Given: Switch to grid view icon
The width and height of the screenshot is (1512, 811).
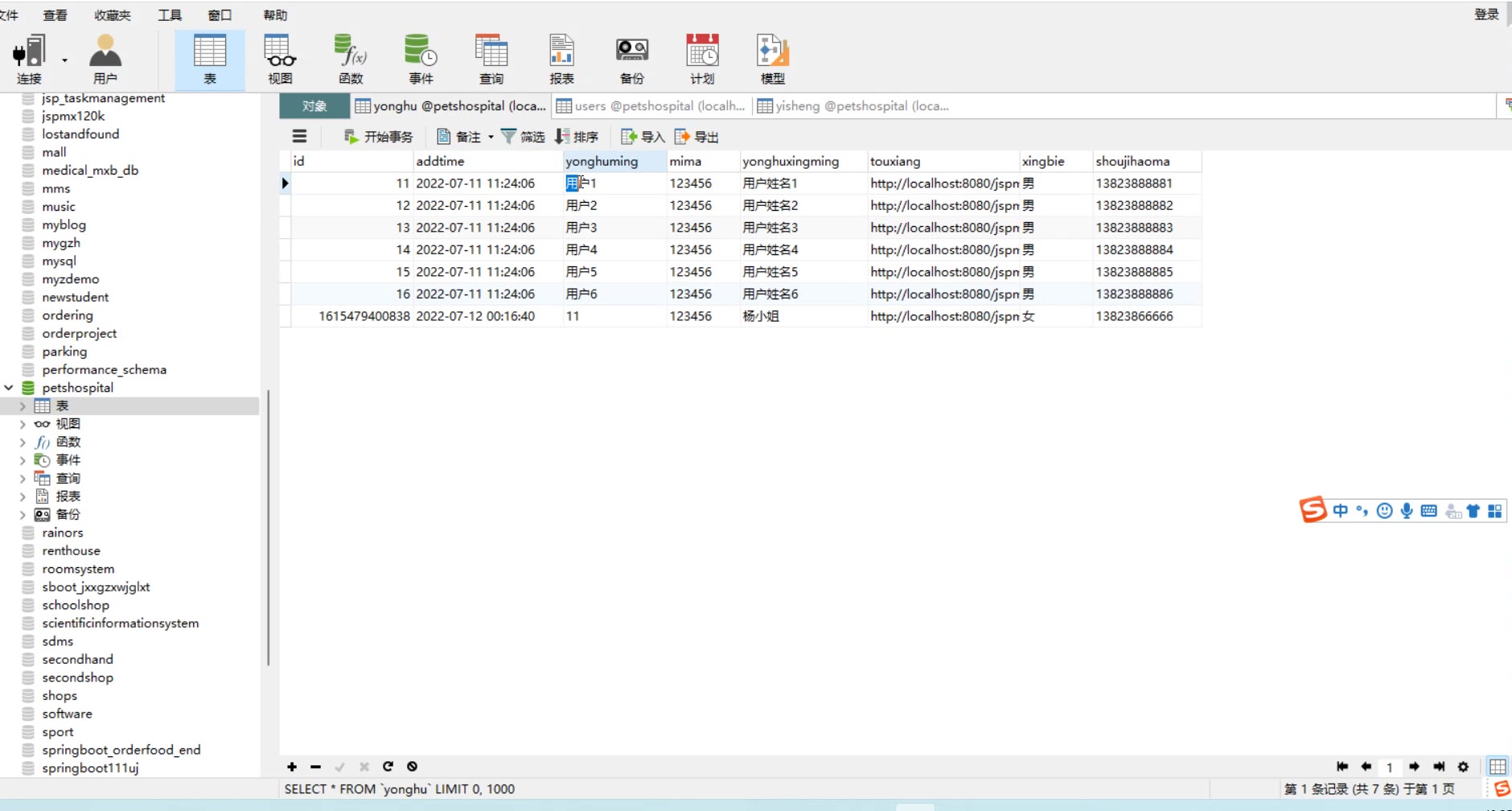Looking at the screenshot, I should [1498, 767].
